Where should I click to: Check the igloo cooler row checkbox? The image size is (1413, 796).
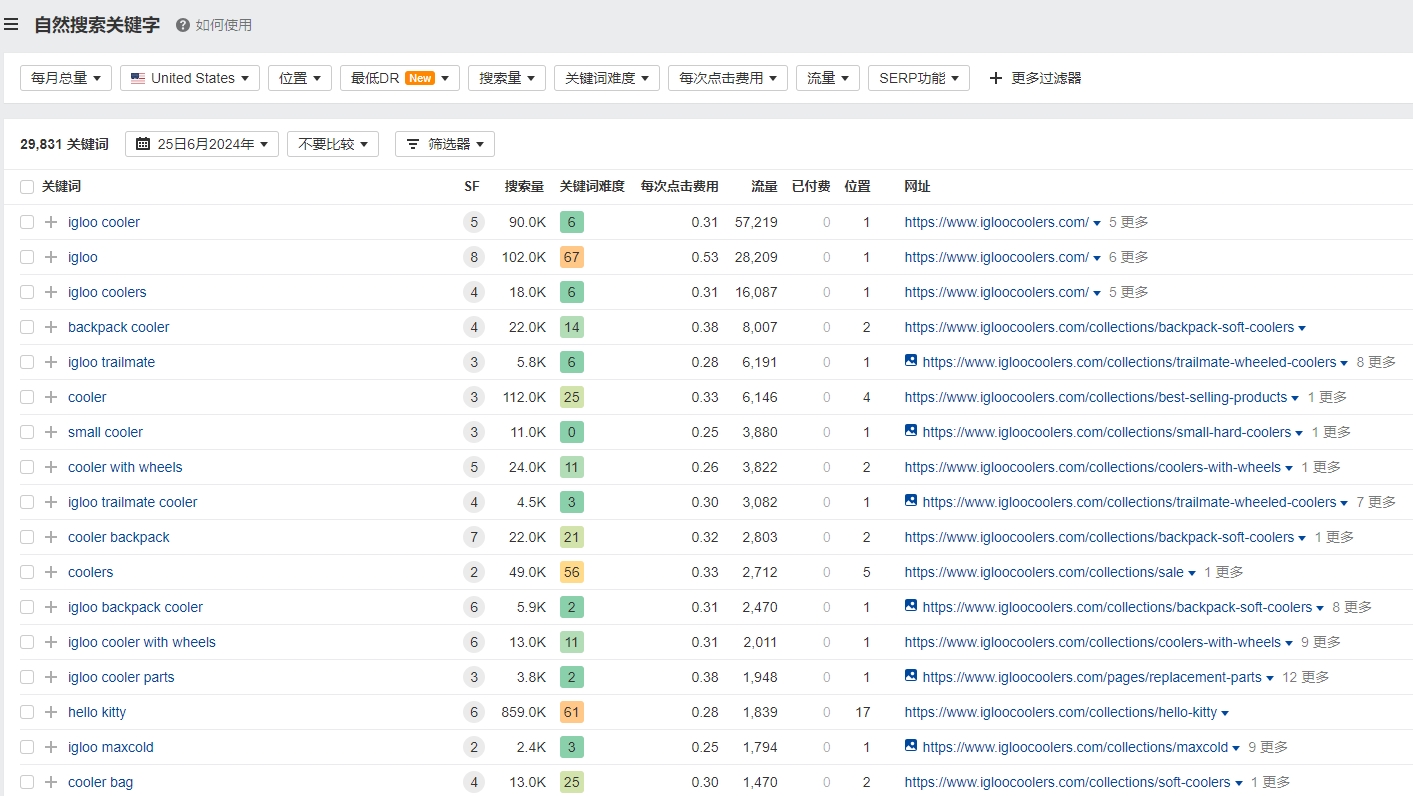27,222
